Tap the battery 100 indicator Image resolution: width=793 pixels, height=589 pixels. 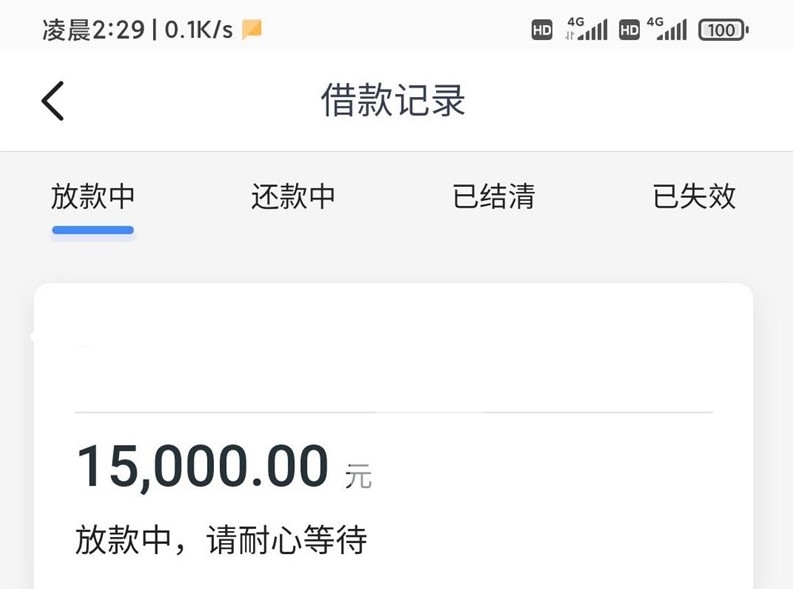[x=723, y=30]
